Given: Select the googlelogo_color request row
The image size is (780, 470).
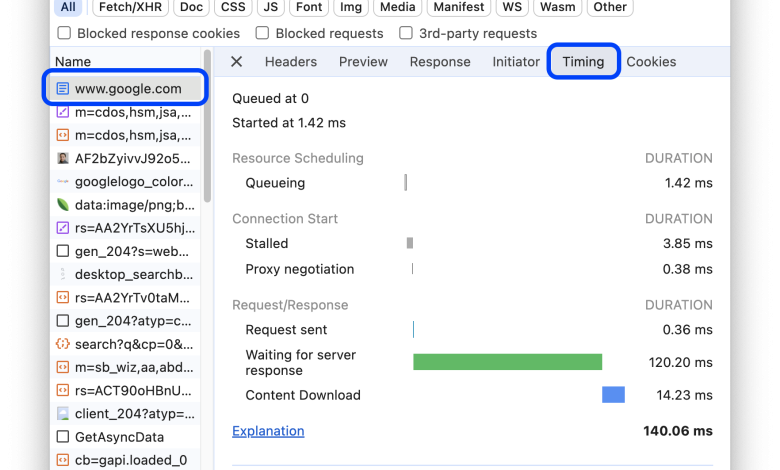Looking at the screenshot, I should click(x=125, y=182).
